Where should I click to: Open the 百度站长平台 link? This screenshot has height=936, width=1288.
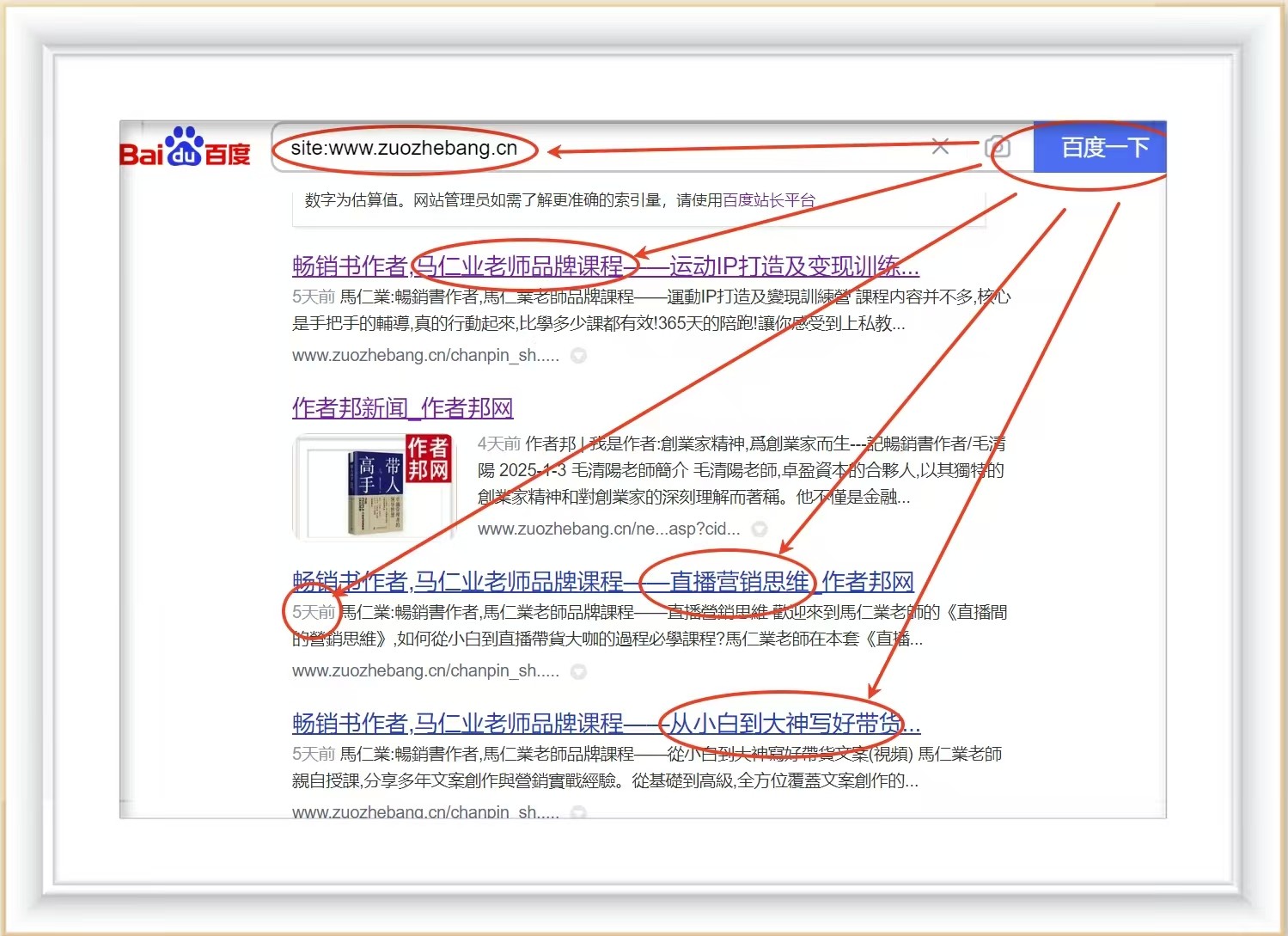(769, 200)
